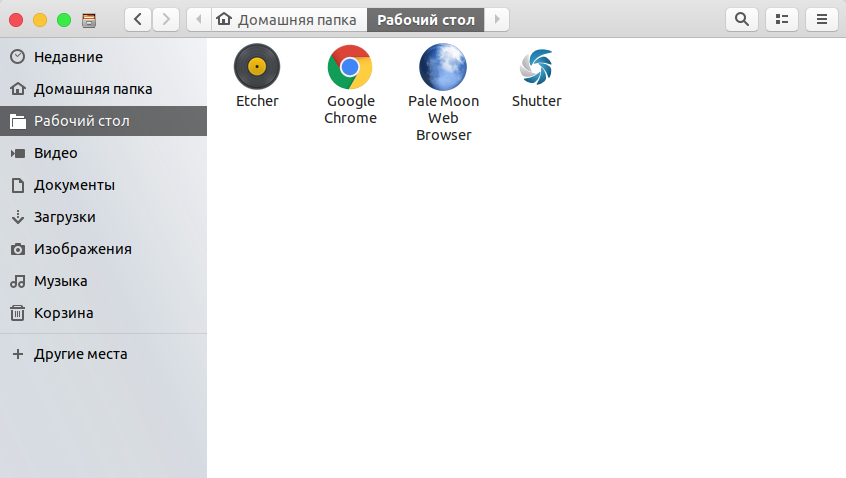Click Домашняя папка in the path bar
Image resolution: width=846 pixels, height=478 pixels.
(x=289, y=19)
